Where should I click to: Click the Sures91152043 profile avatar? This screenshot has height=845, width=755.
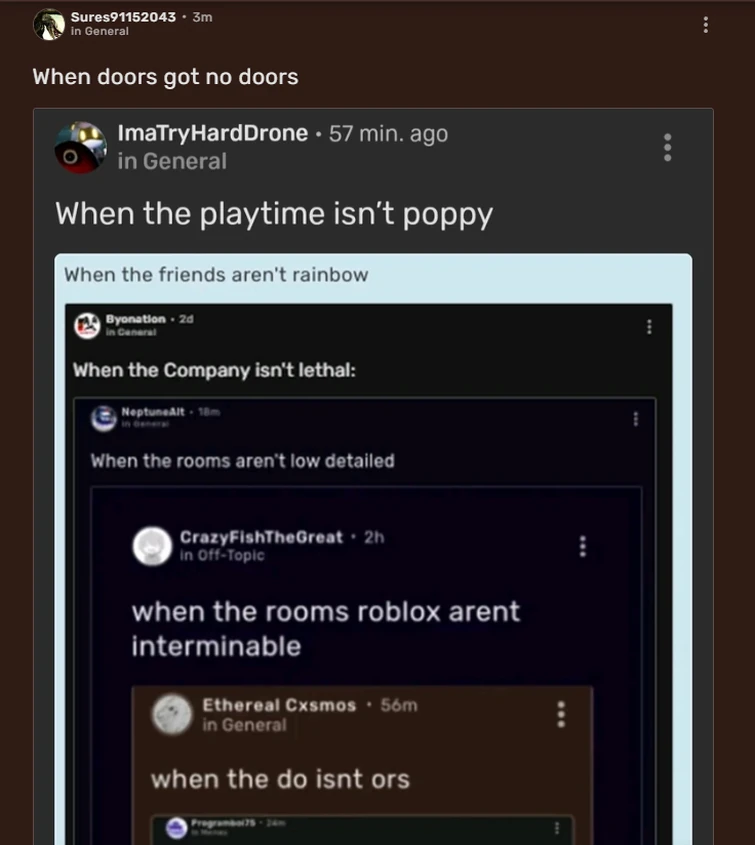49,25
